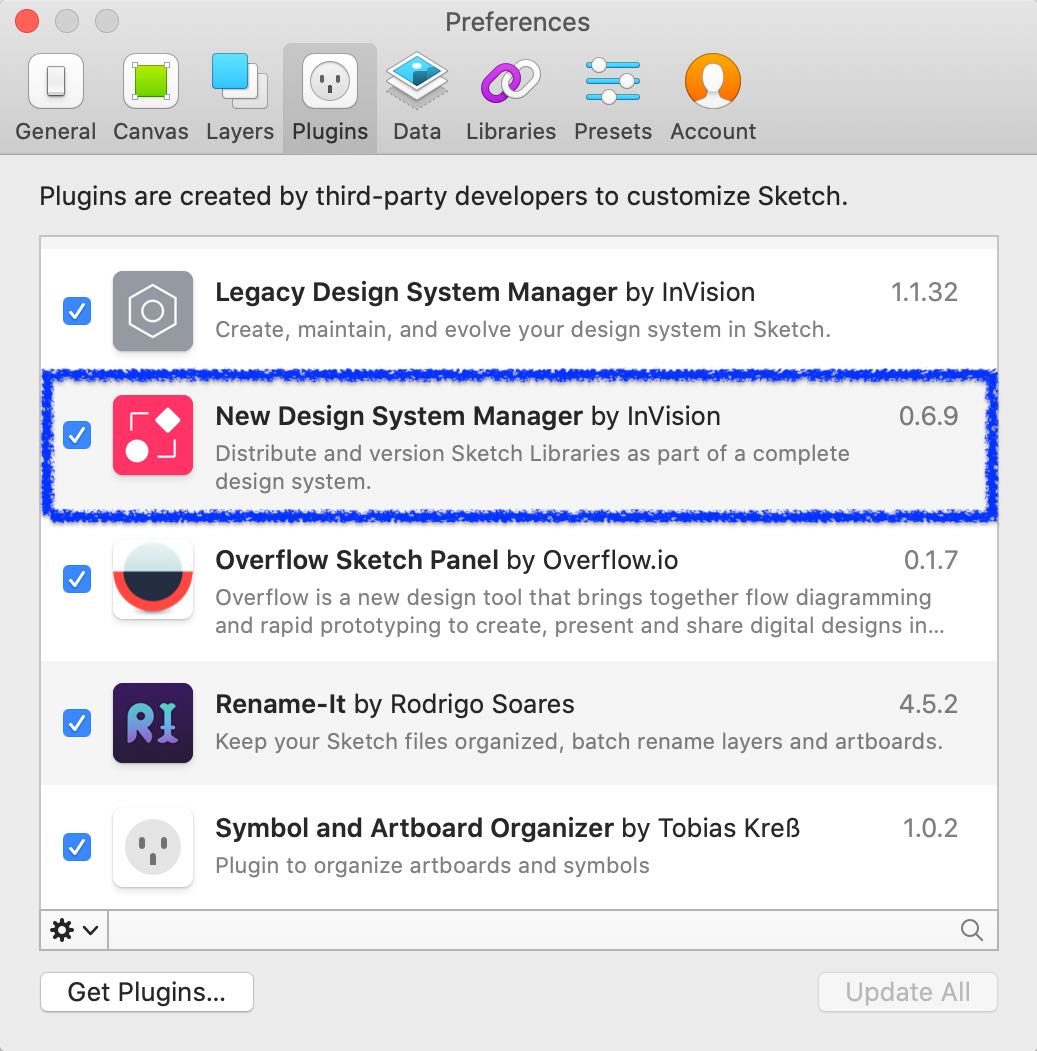Switch to the Presets tab label

(x=613, y=131)
